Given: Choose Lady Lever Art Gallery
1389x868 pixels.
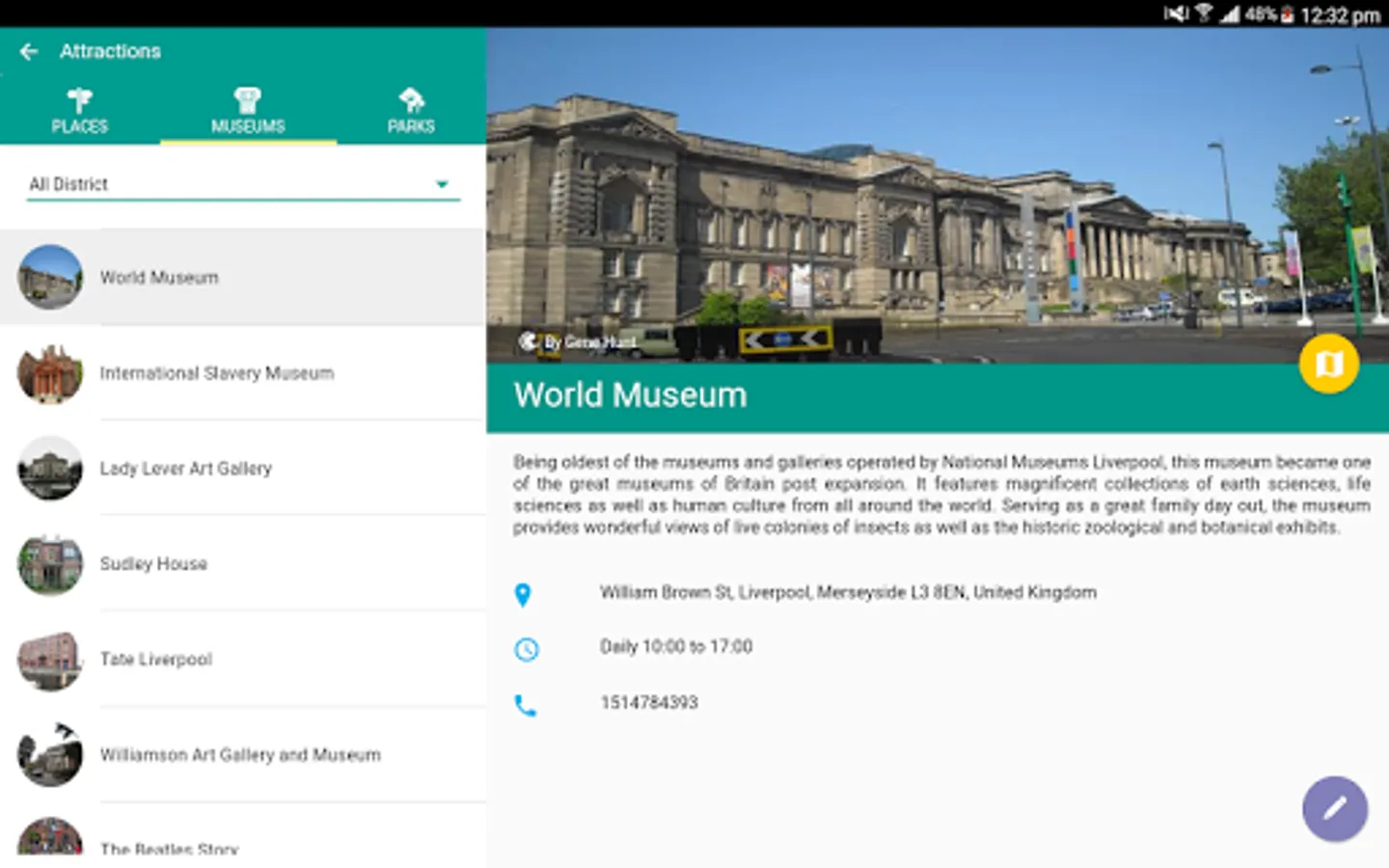Looking at the screenshot, I should point(243,469).
